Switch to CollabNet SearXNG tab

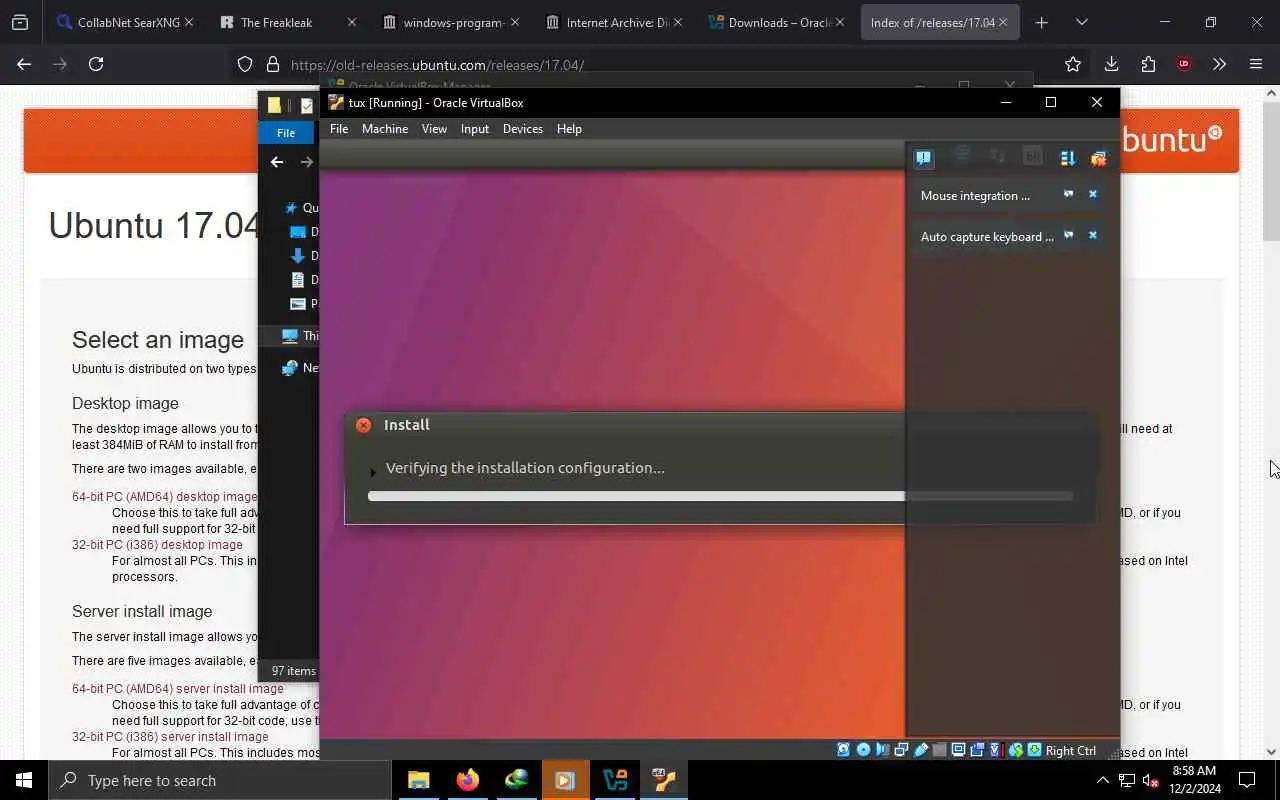pos(124,22)
